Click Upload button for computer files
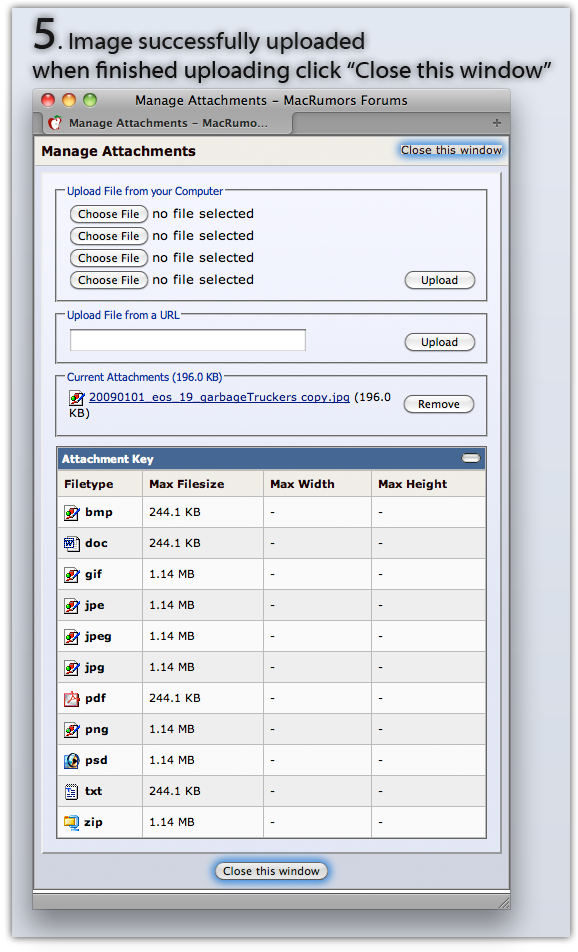Image resolution: width=578 pixels, height=952 pixels. coord(440,280)
